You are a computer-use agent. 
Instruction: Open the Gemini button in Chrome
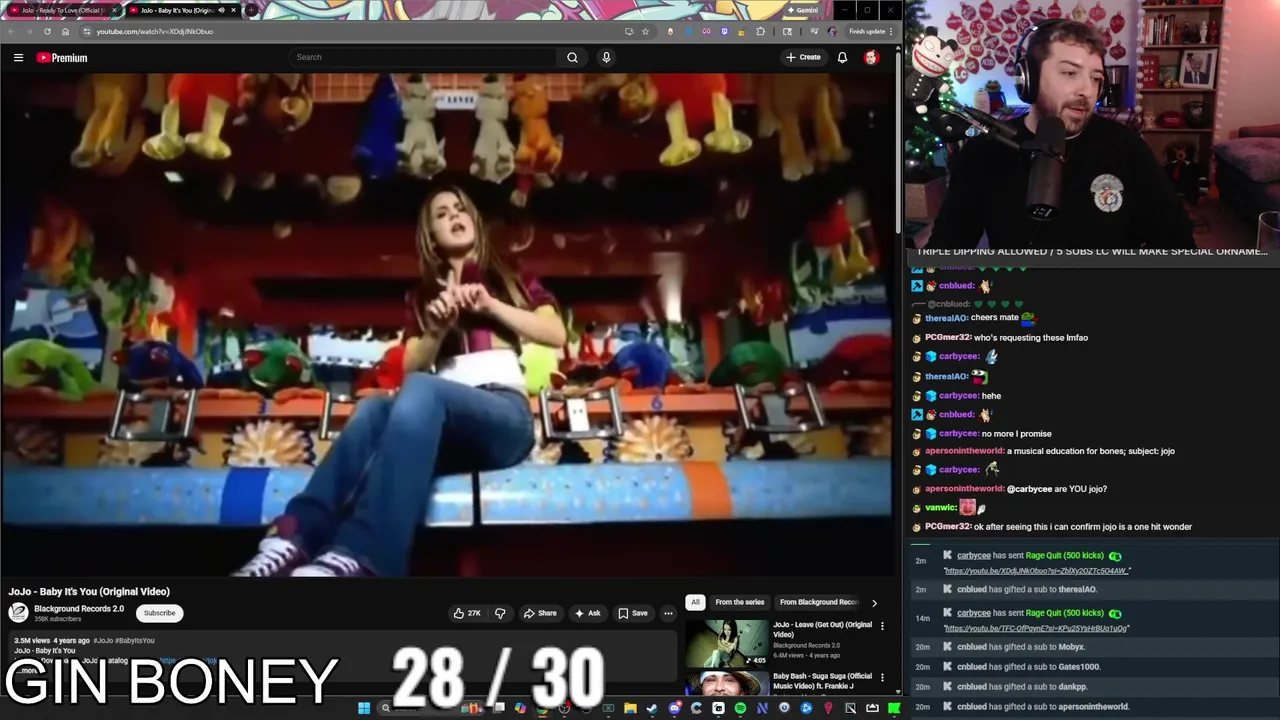point(804,10)
